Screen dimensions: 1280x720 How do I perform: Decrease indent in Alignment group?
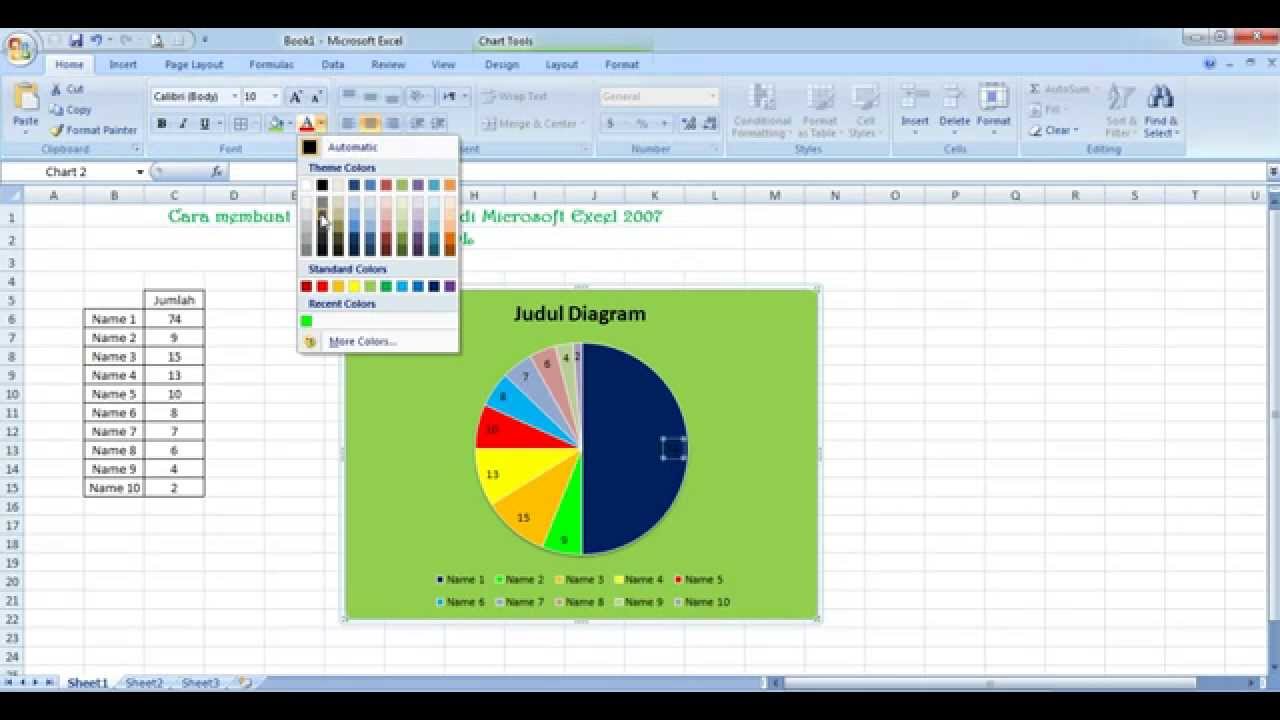click(x=416, y=124)
